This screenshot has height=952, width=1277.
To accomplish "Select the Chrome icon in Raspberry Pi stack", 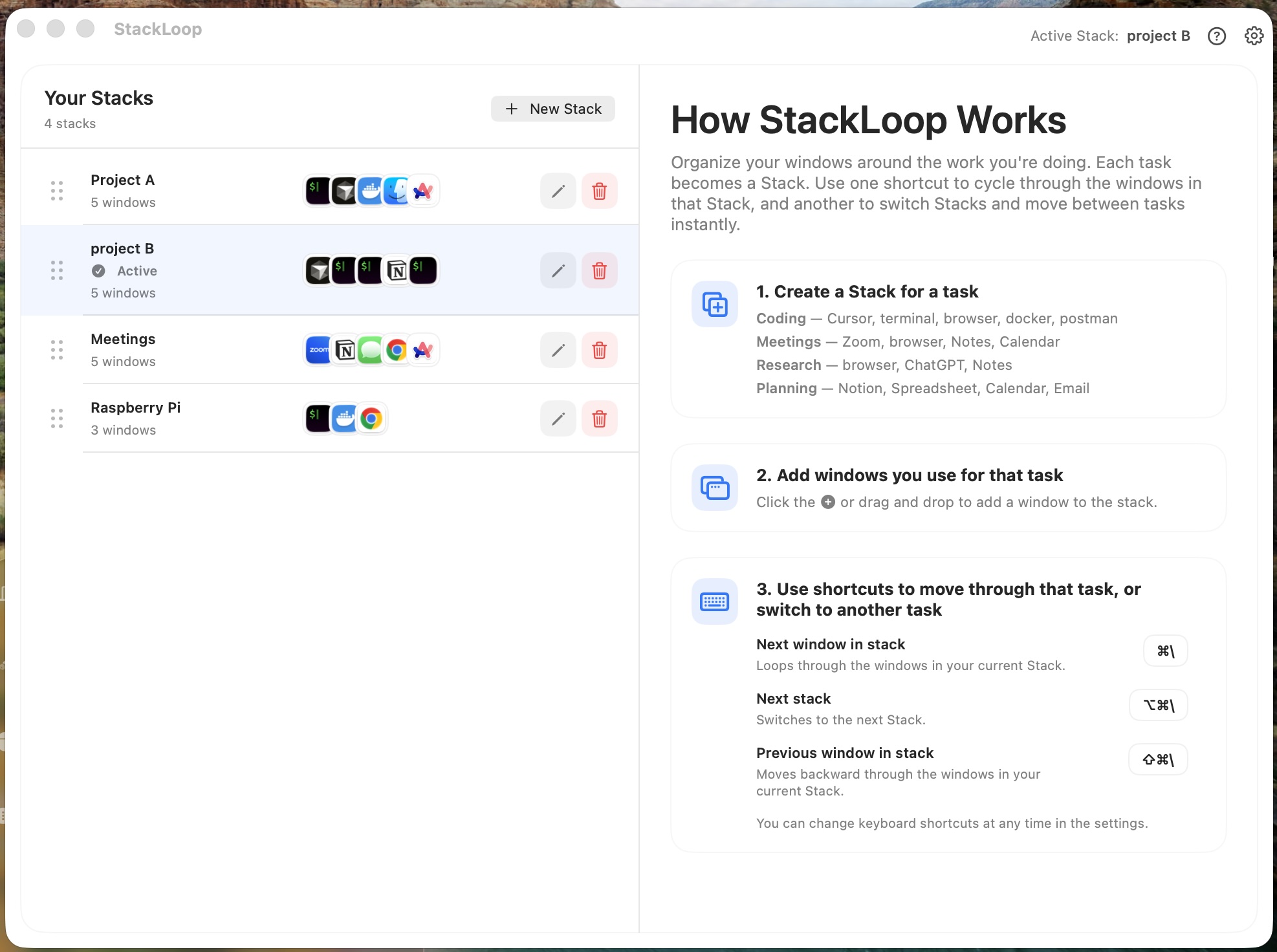I will tap(371, 418).
